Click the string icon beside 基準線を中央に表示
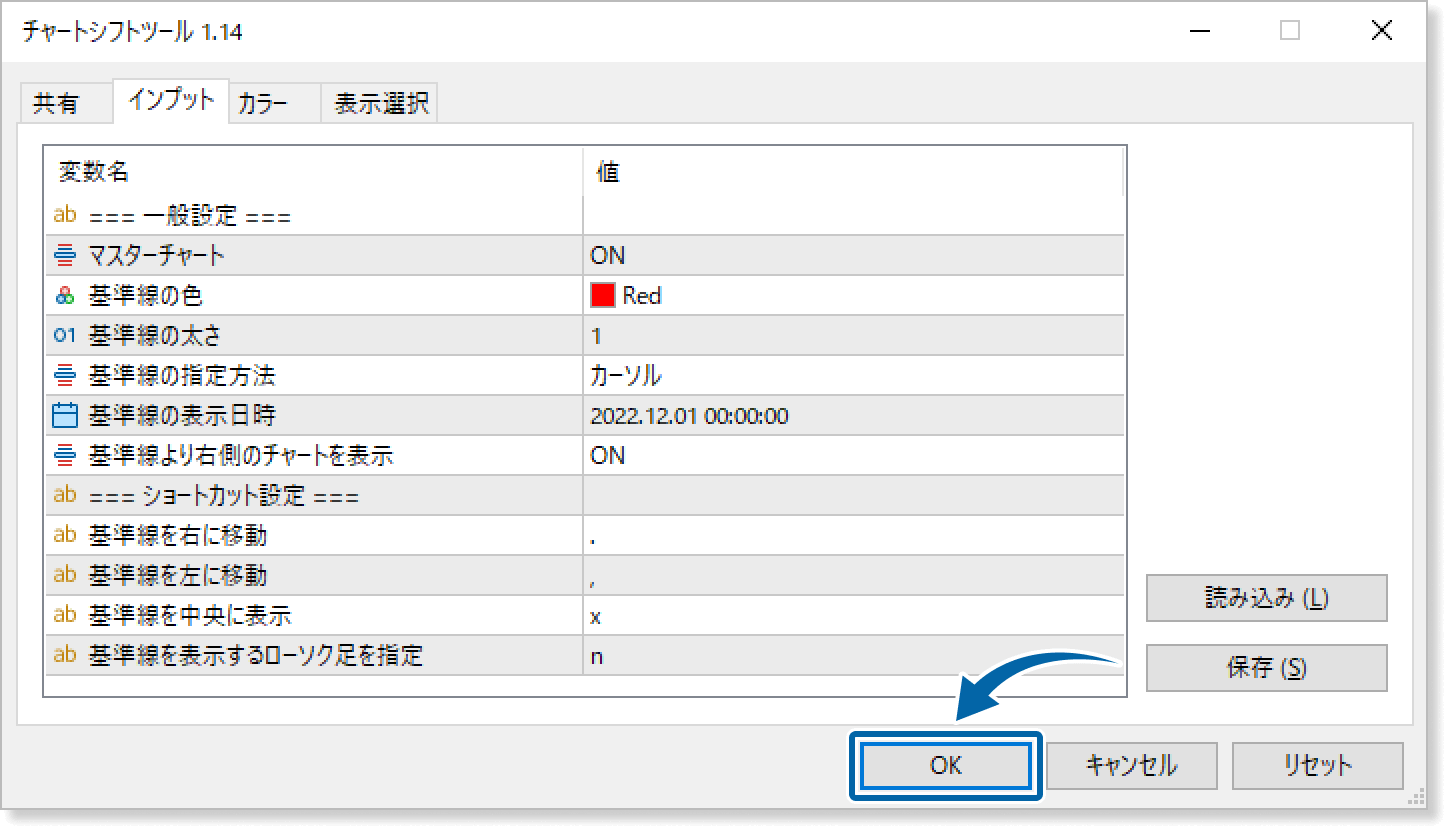 65,615
